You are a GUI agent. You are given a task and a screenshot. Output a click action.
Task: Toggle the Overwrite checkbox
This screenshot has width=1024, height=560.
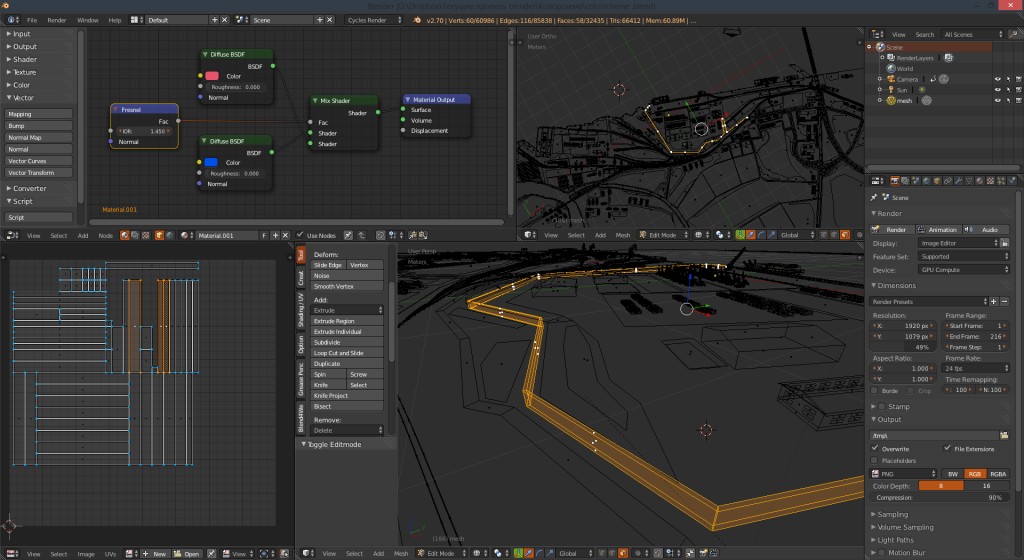click(875, 448)
